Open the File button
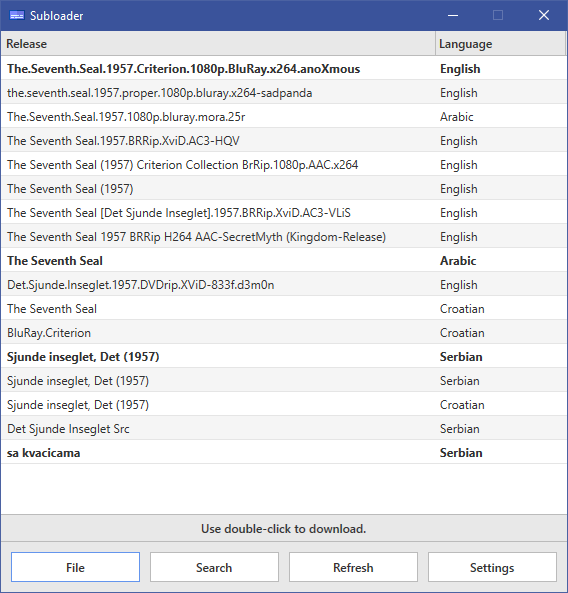The height and width of the screenshot is (593, 568). (x=75, y=567)
